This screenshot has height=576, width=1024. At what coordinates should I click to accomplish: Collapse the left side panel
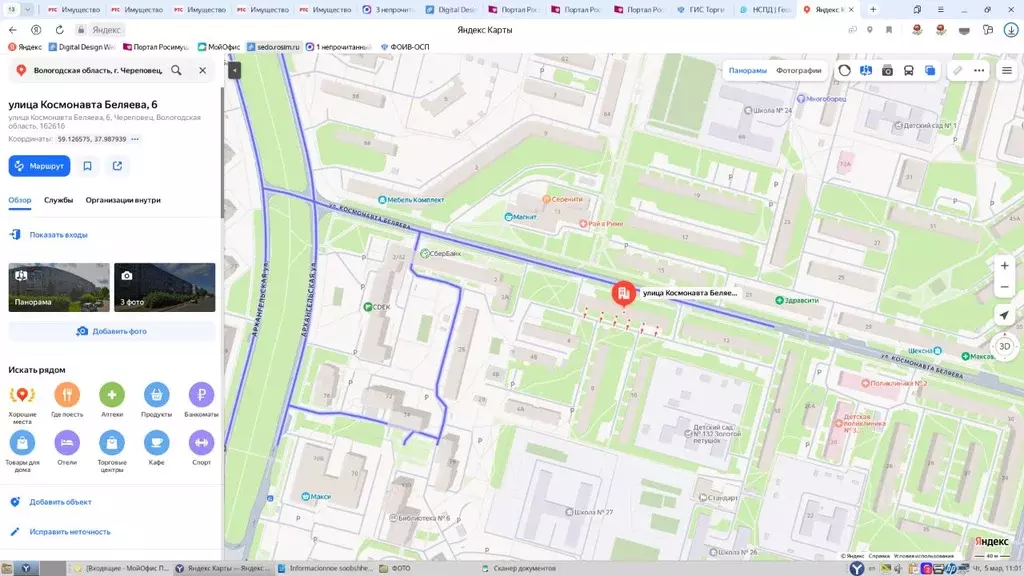tap(234, 71)
